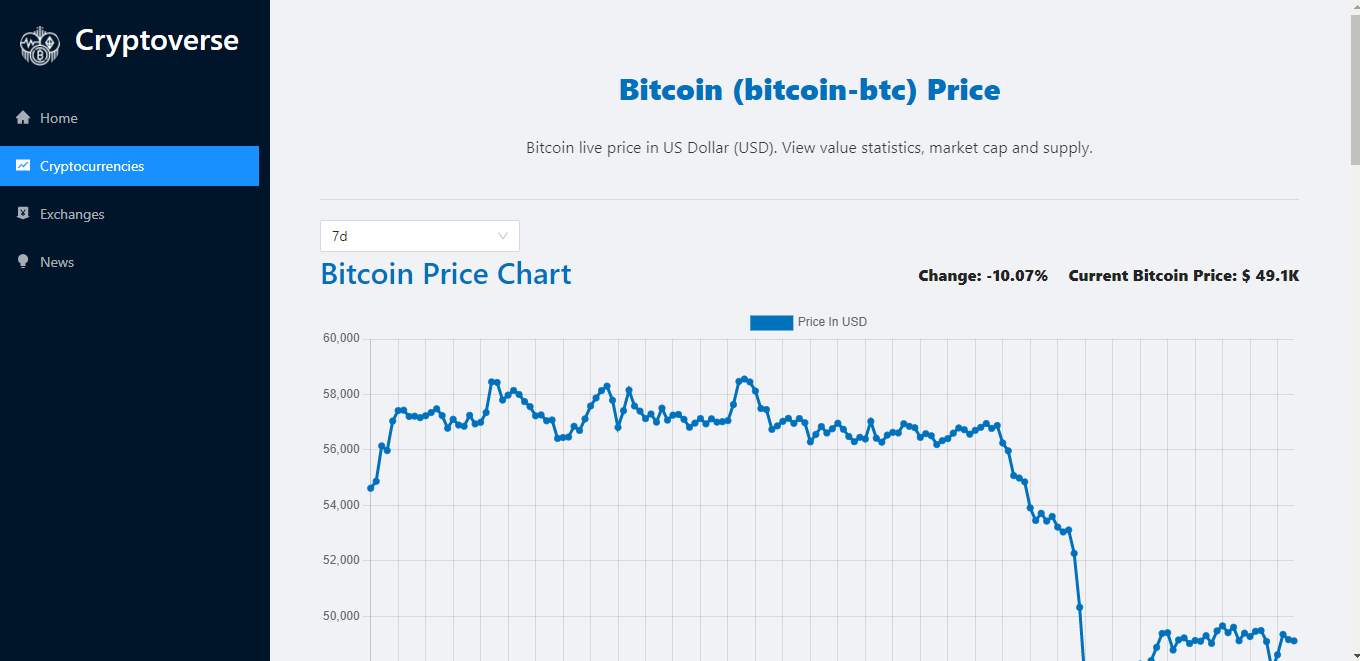Click the scrollbar down arrow
Viewport: 1360px width, 661px height.
pos(1352,653)
